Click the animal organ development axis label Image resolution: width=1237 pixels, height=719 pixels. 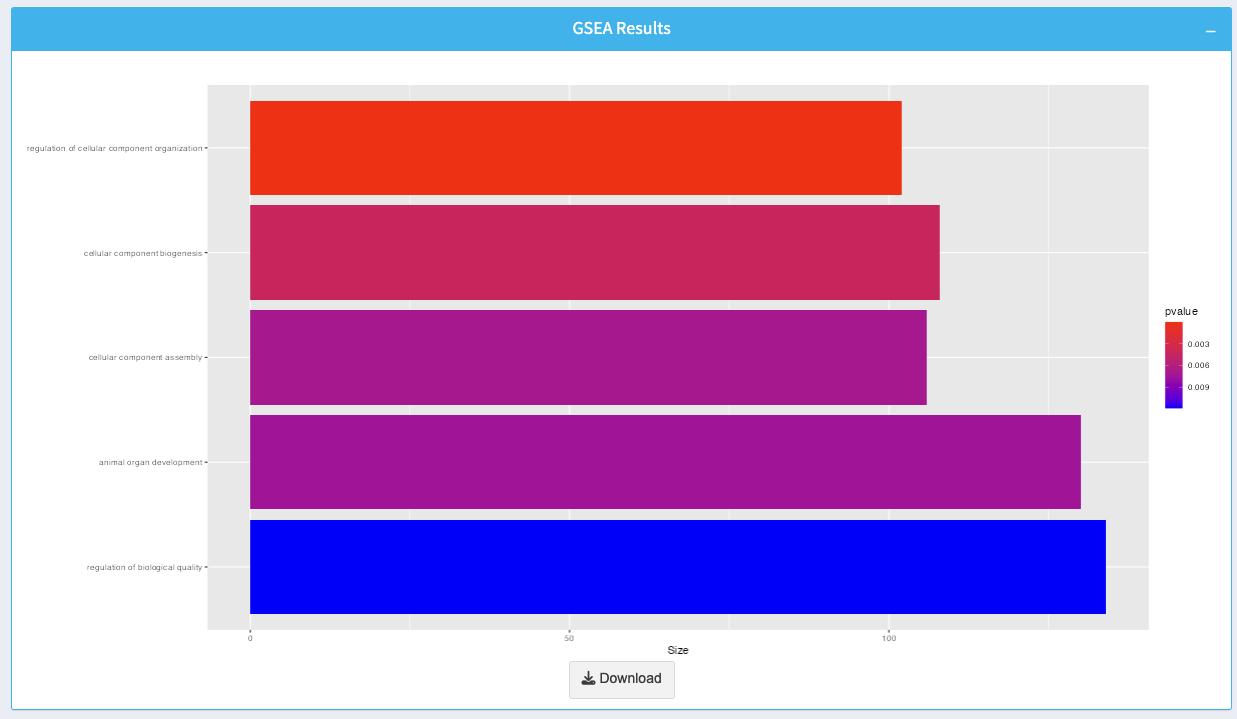(150, 463)
